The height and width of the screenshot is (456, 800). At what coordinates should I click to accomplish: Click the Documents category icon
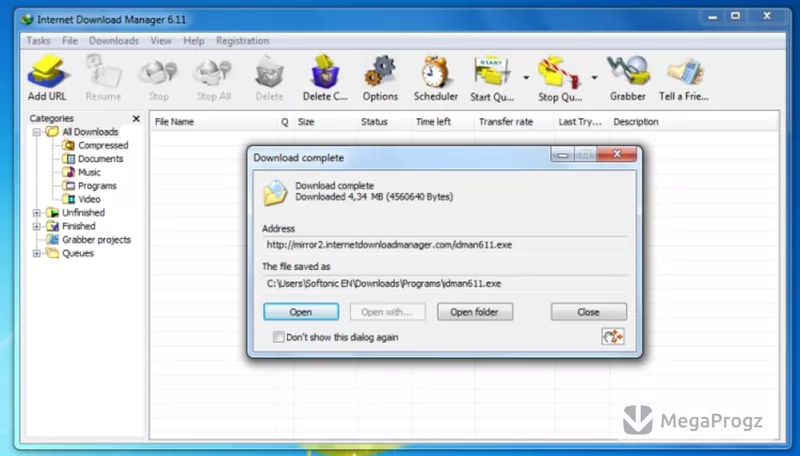click(68, 159)
